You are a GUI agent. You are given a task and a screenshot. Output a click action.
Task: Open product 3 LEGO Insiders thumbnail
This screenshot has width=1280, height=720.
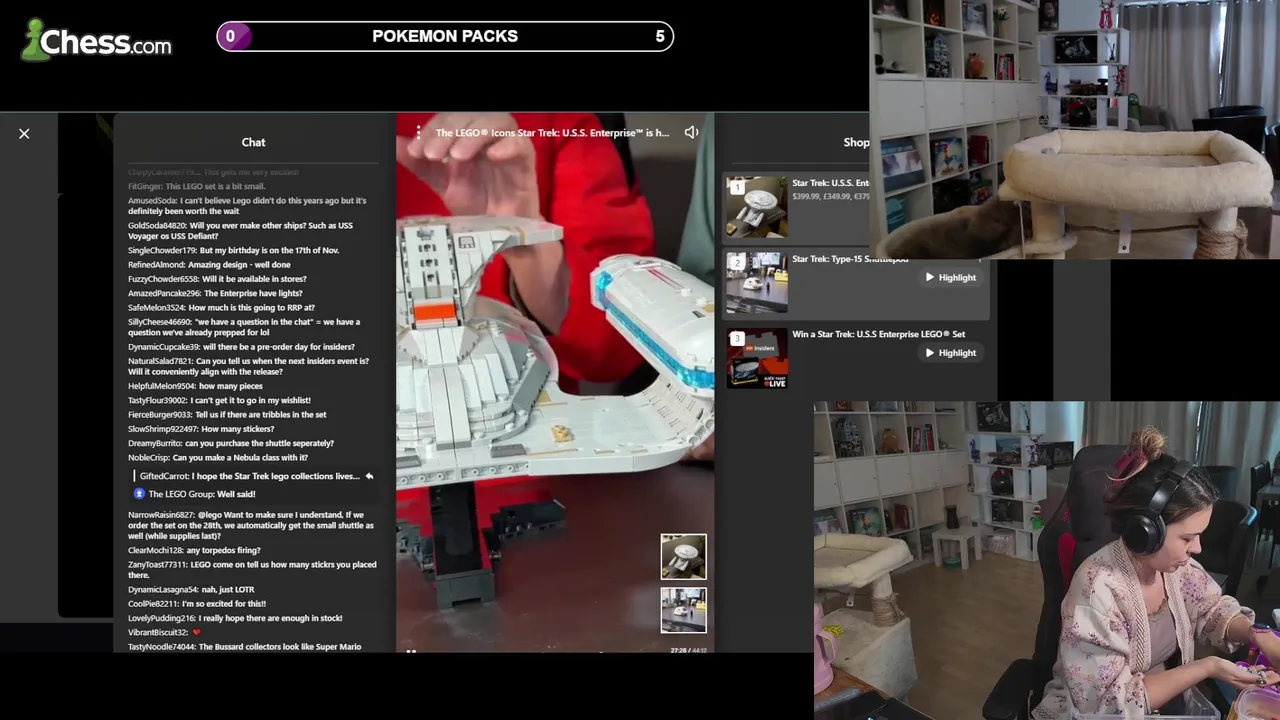[757, 358]
